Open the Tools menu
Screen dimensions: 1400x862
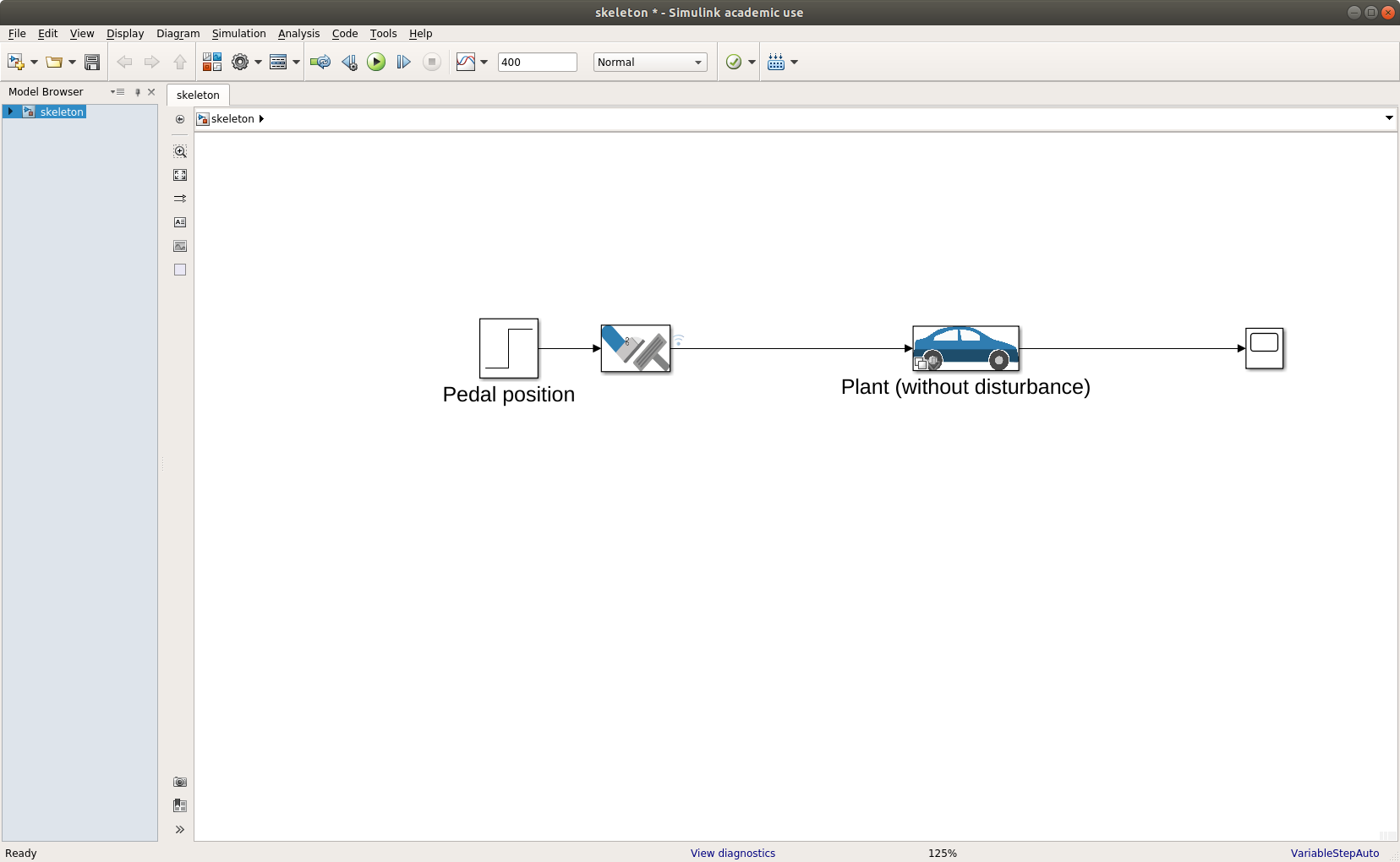[383, 34]
